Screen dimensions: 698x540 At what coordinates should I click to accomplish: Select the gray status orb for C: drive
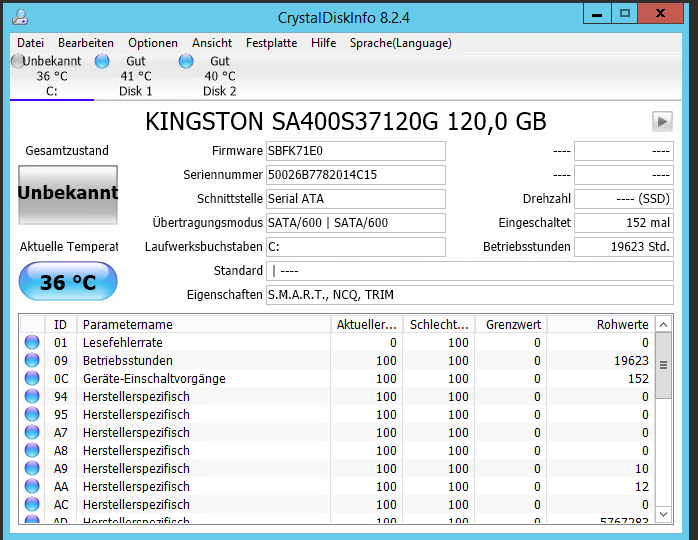click(x=17, y=61)
